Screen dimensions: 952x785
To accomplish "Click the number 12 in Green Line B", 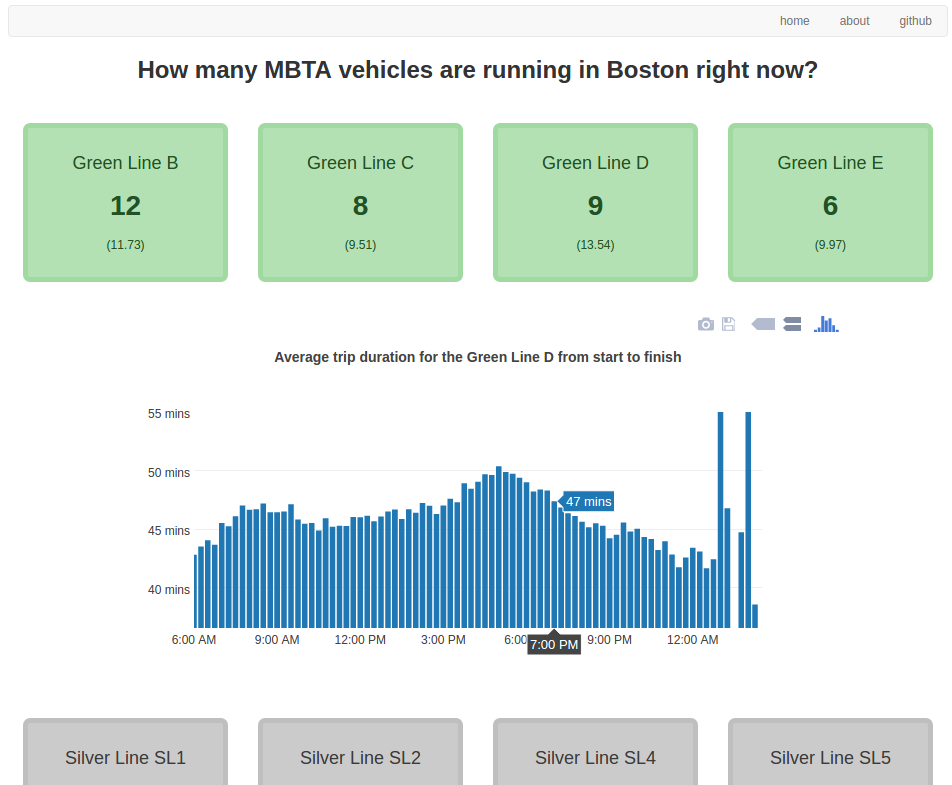I will click(126, 206).
